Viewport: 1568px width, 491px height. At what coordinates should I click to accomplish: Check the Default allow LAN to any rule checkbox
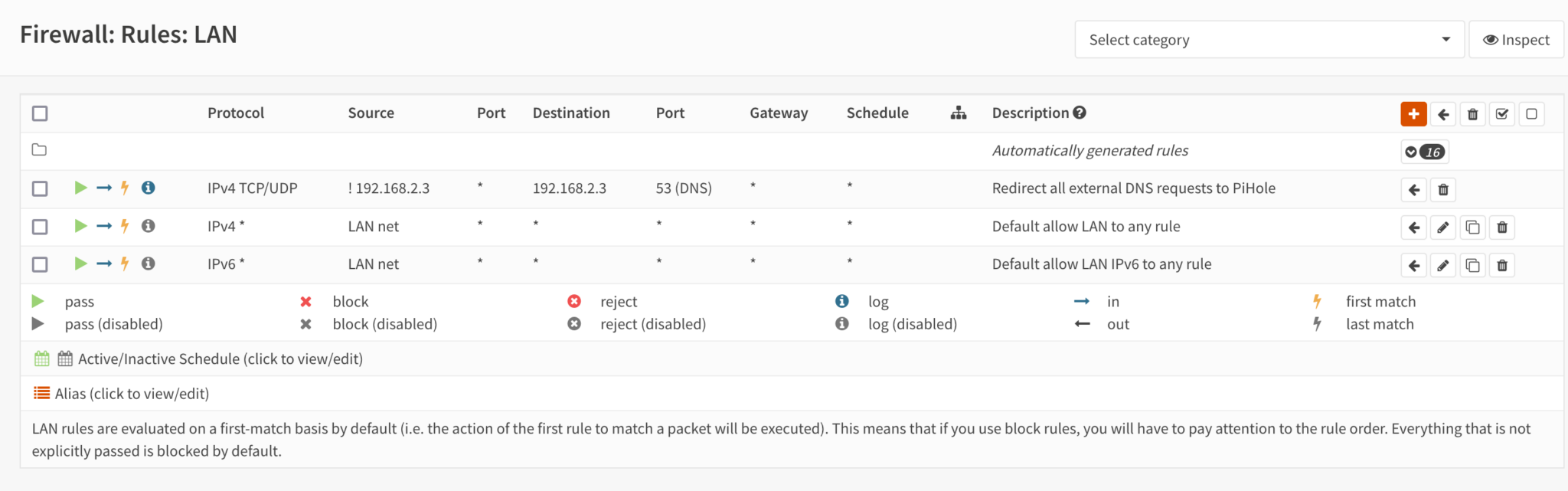tap(39, 227)
